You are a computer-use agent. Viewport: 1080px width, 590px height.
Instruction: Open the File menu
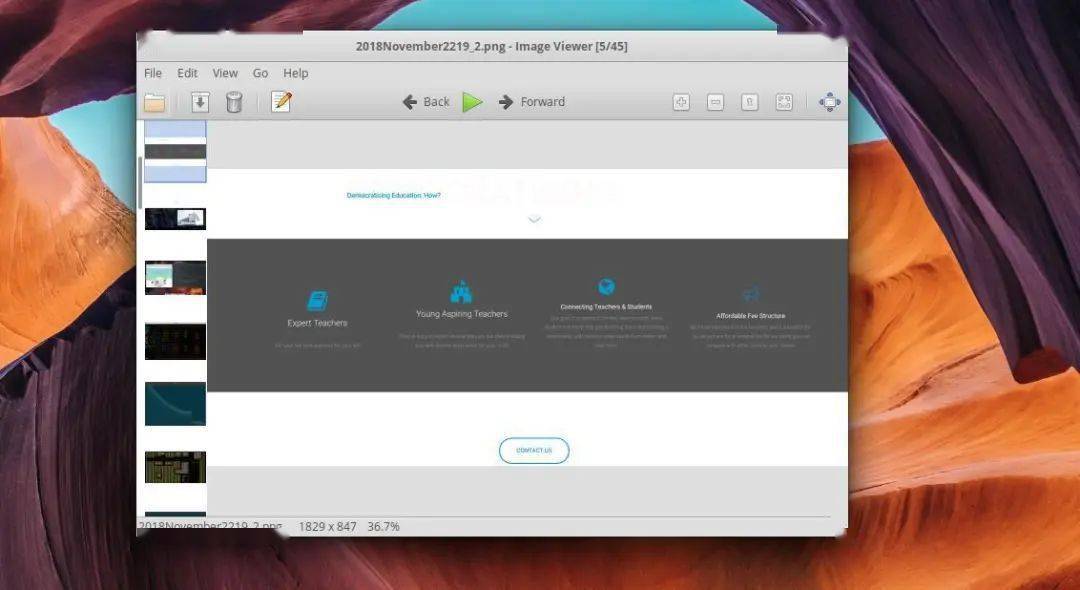[153, 73]
